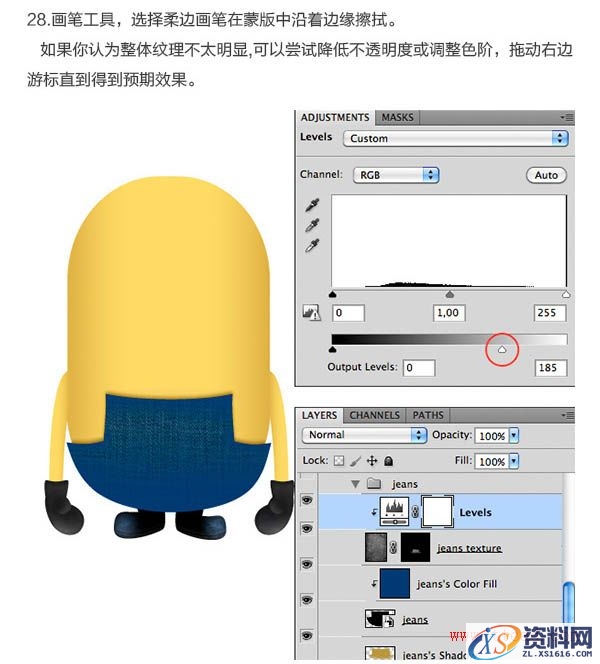Open the Layers panel options menu
The width and height of the screenshot is (600, 664).
click(x=567, y=415)
